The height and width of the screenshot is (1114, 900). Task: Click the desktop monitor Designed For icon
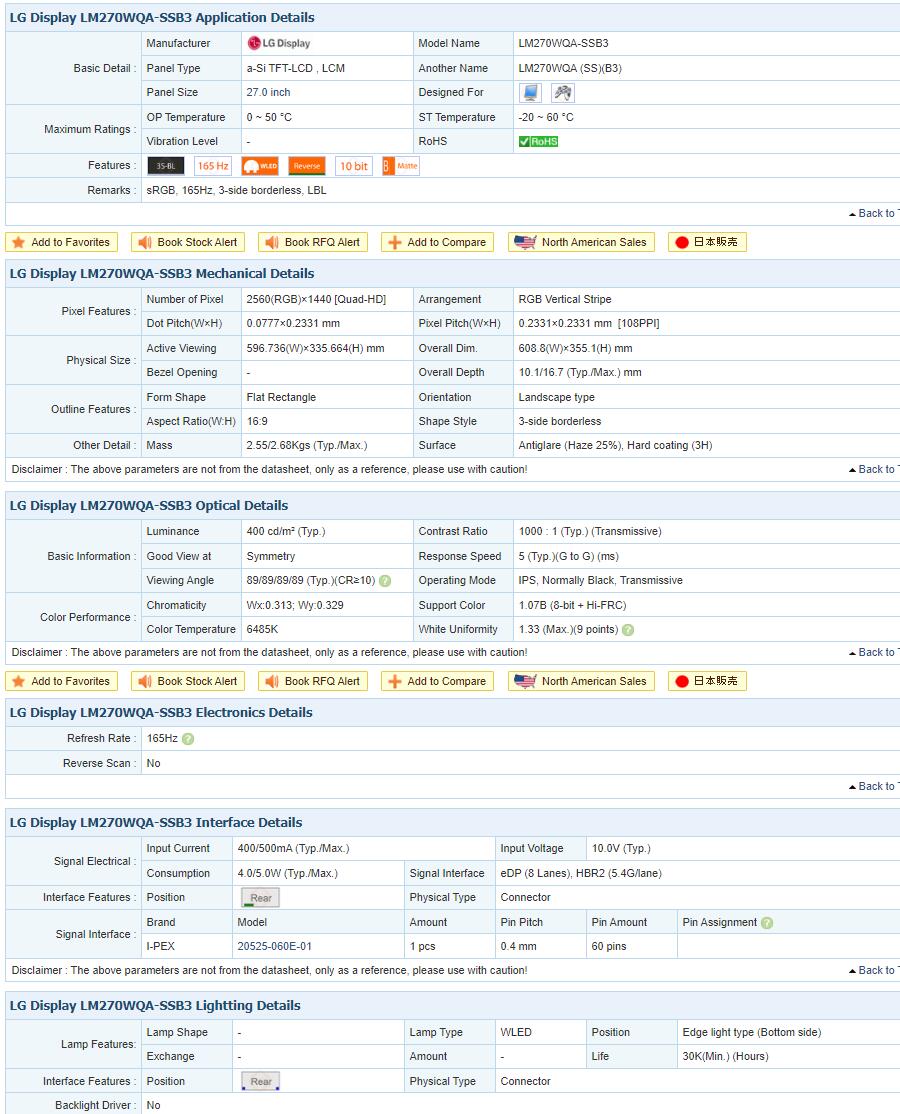tap(530, 92)
